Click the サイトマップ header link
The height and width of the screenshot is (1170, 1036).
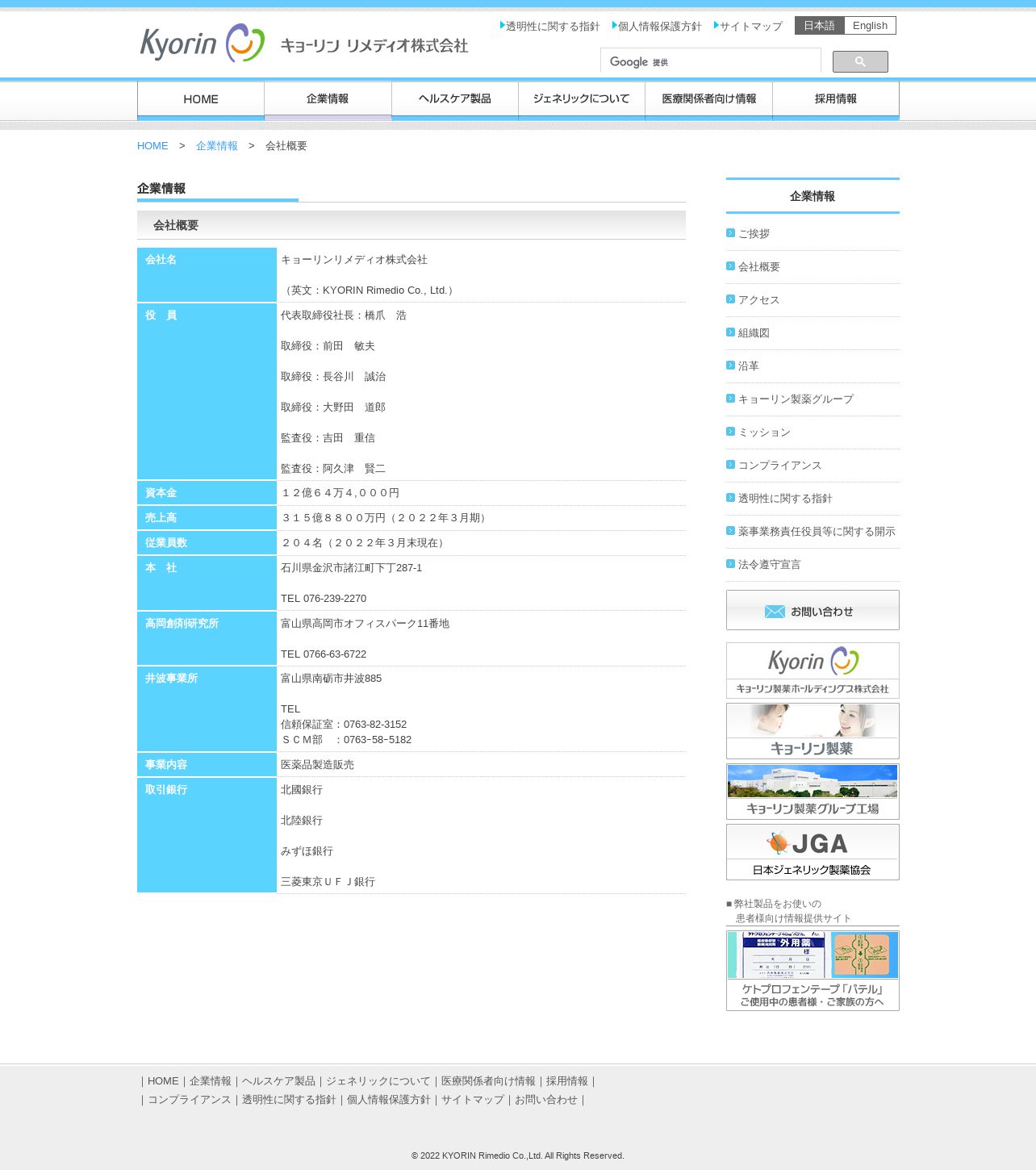click(750, 27)
